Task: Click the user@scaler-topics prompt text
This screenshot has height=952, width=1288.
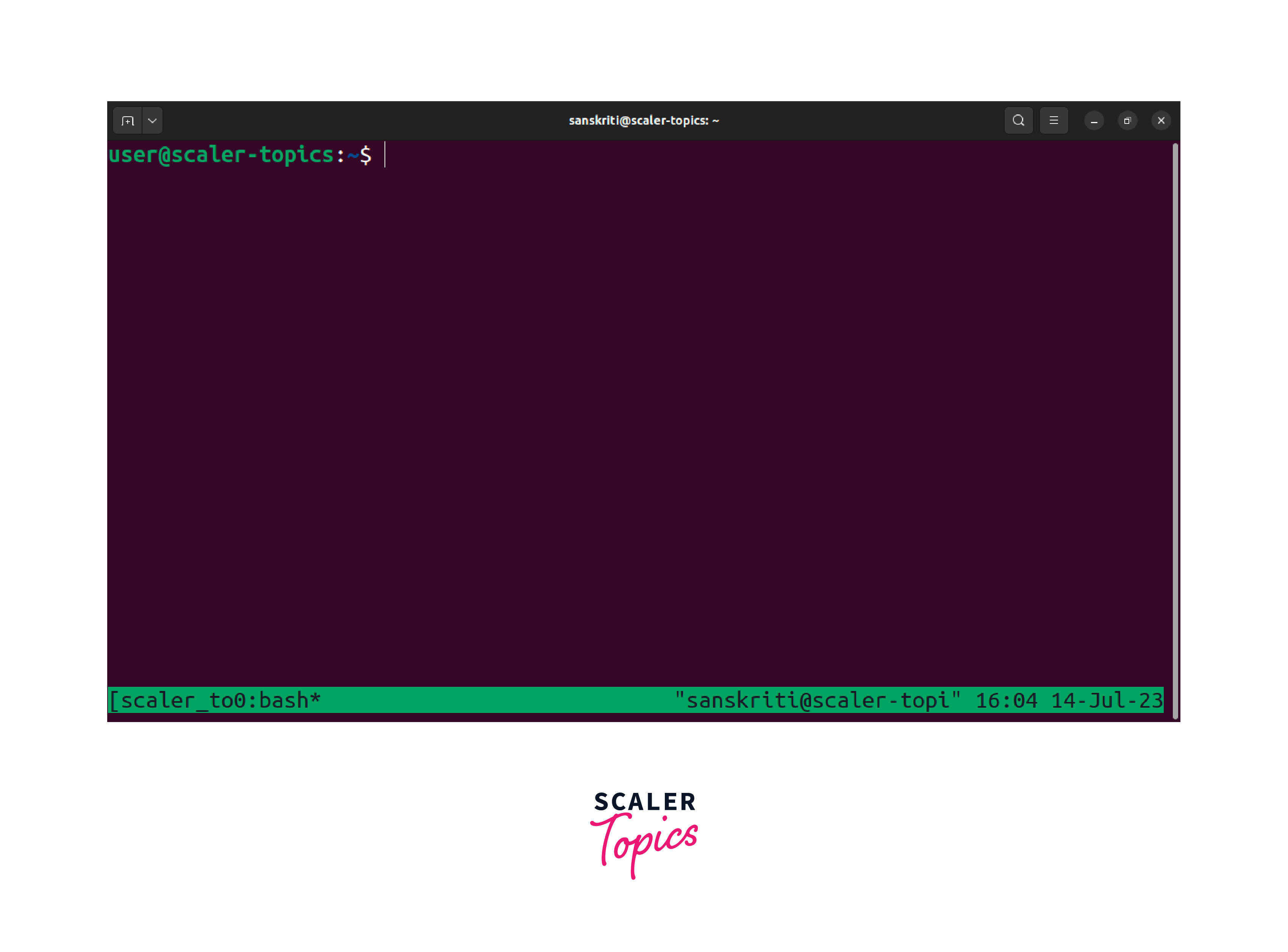Action: pos(222,155)
